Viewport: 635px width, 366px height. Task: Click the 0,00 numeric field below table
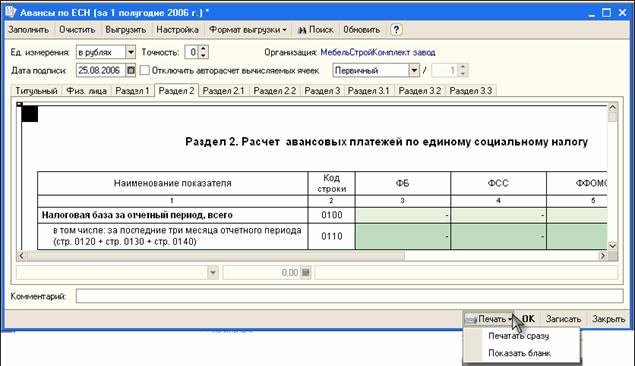pos(262,272)
